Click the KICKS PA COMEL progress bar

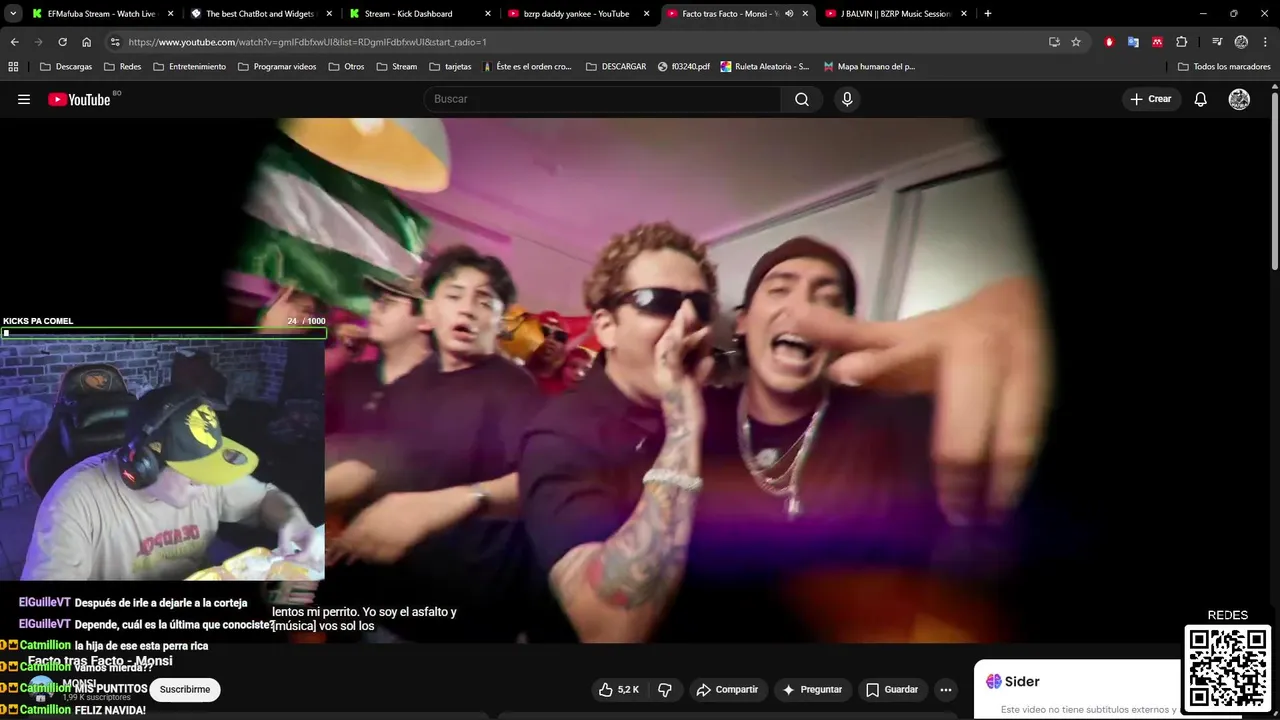(163, 333)
